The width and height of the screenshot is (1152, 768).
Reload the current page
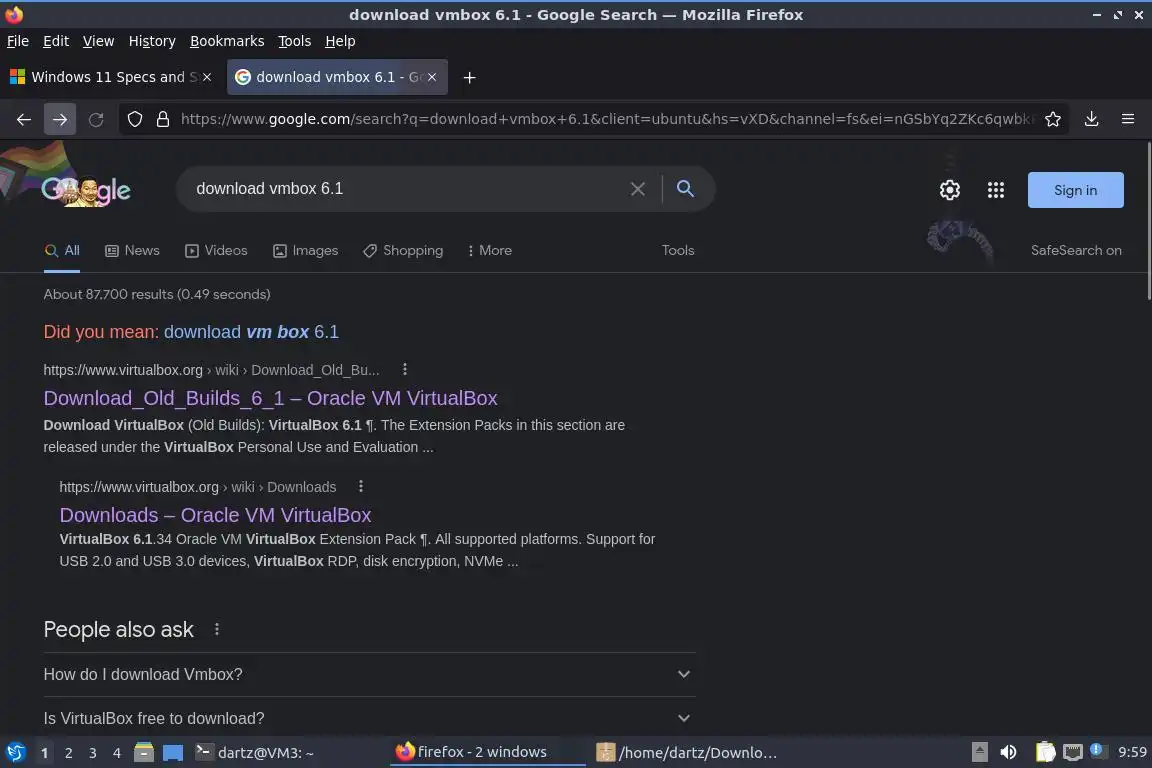point(96,119)
